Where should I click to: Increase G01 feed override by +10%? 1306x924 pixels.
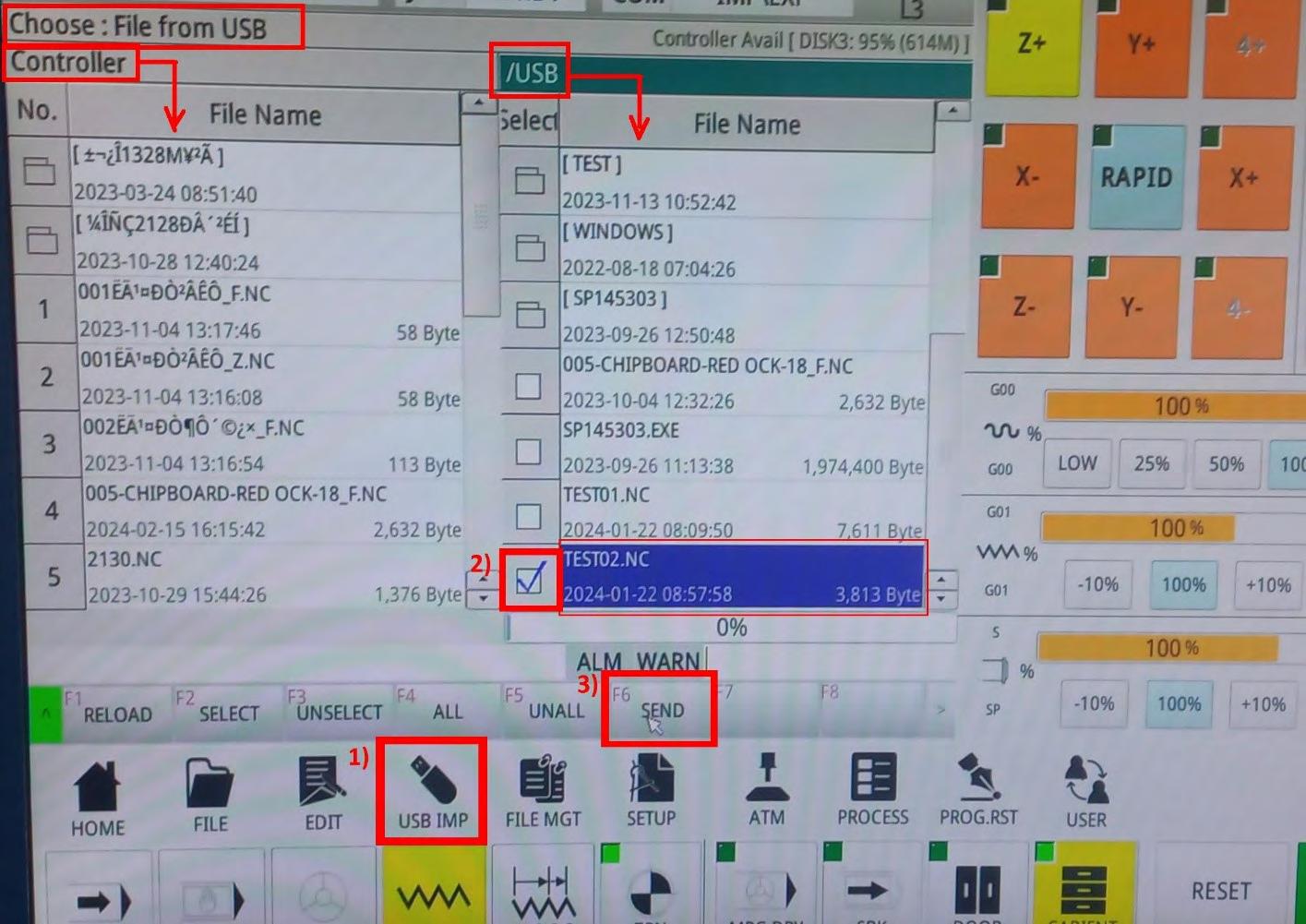(1269, 585)
